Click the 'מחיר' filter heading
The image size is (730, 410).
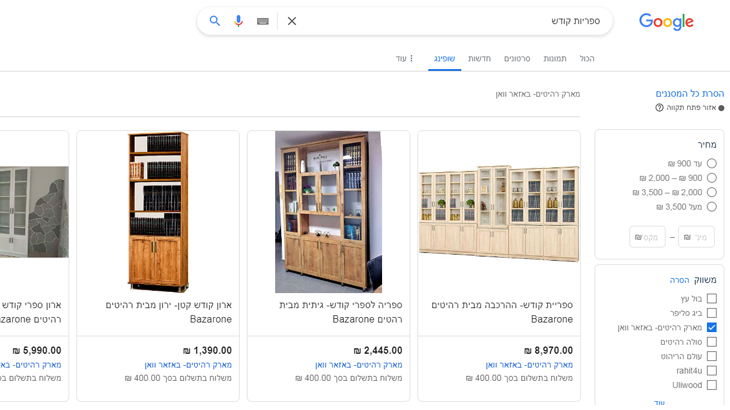tap(707, 145)
